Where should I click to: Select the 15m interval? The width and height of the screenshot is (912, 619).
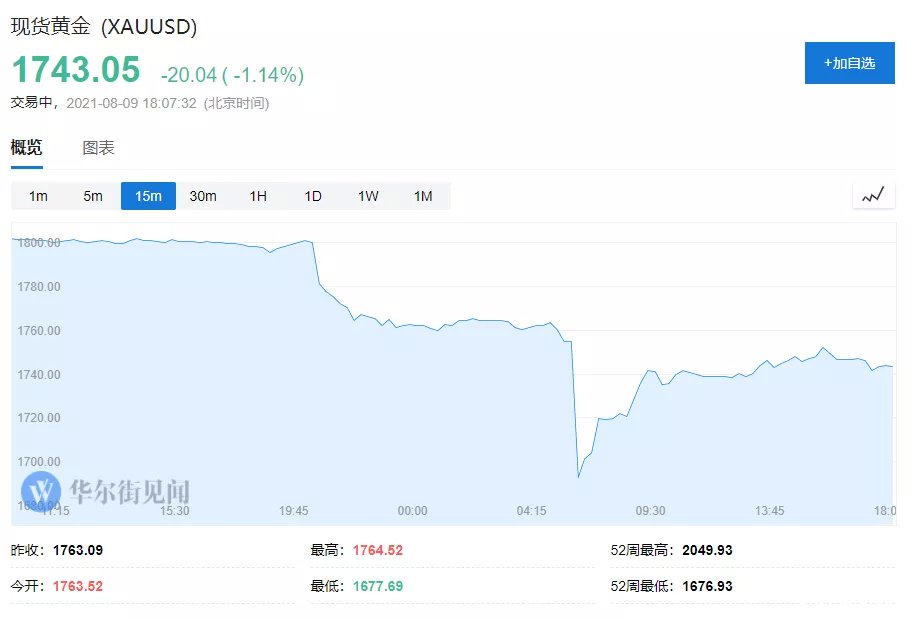[x=148, y=196]
